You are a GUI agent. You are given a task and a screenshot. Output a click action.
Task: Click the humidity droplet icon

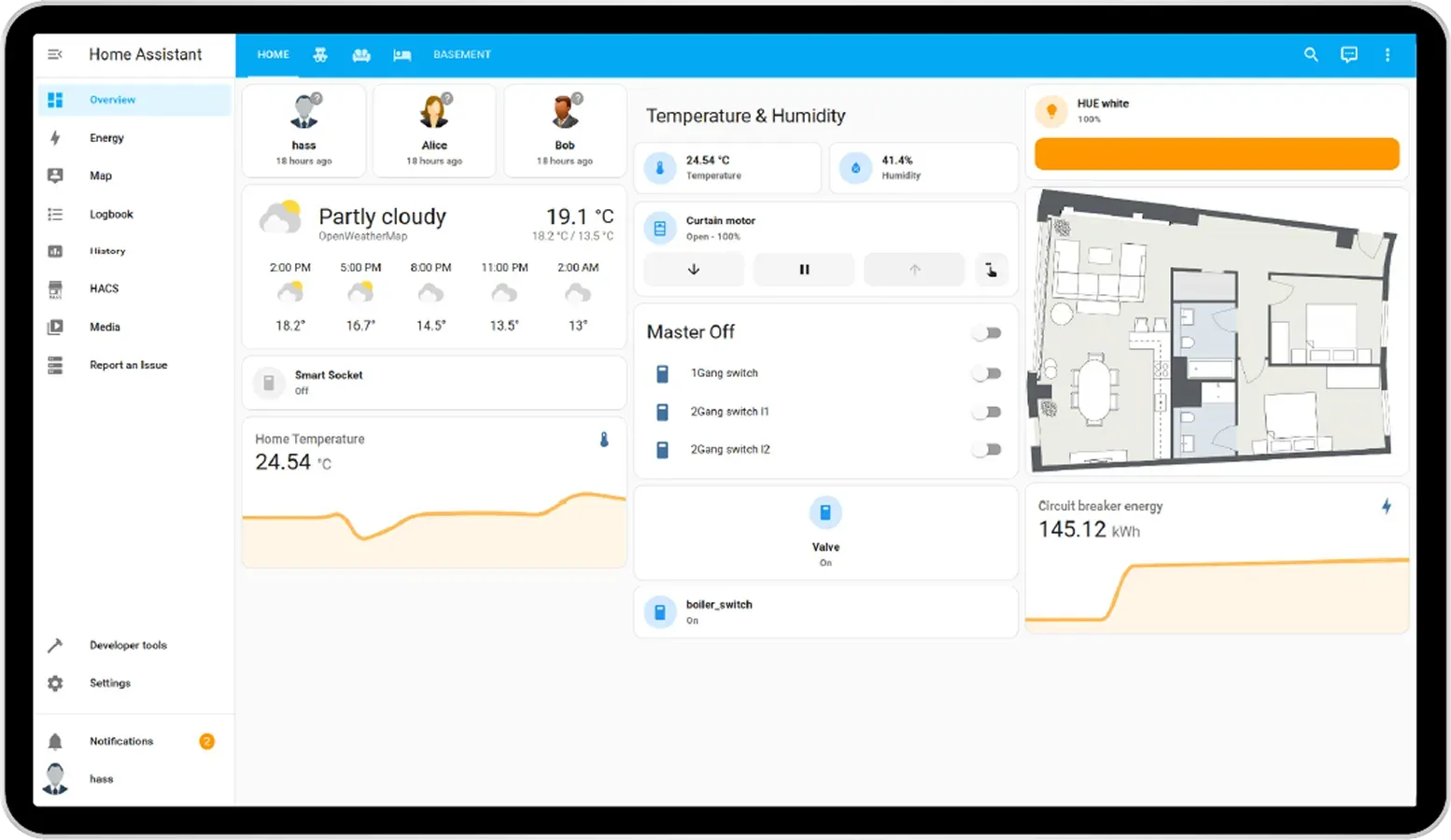pos(855,167)
